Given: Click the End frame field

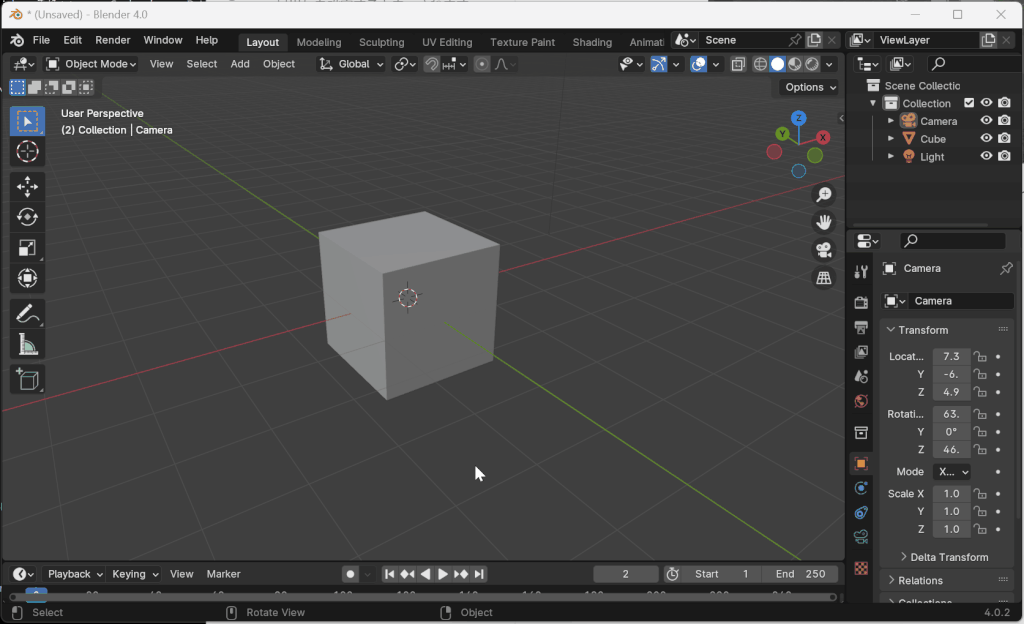Looking at the screenshot, I should (x=800, y=574).
